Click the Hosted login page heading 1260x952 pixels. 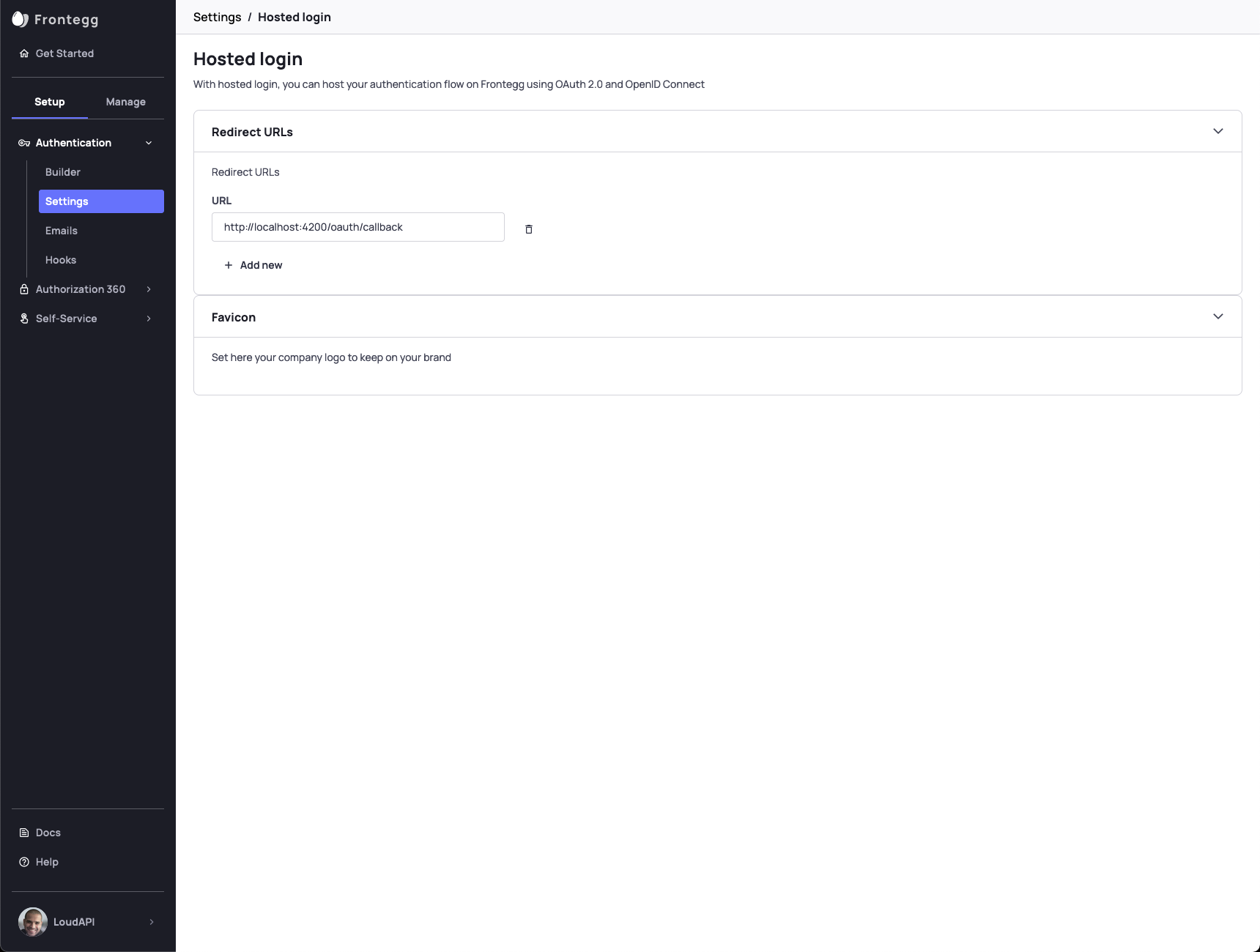pos(248,59)
